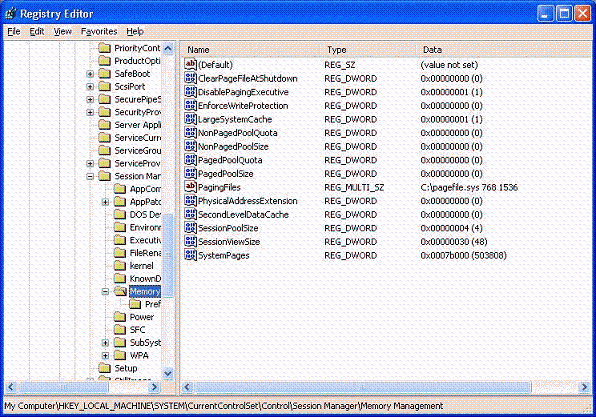Screen dimensions: 596x417
Task: Expand the AppPatches key
Action: tap(105, 202)
